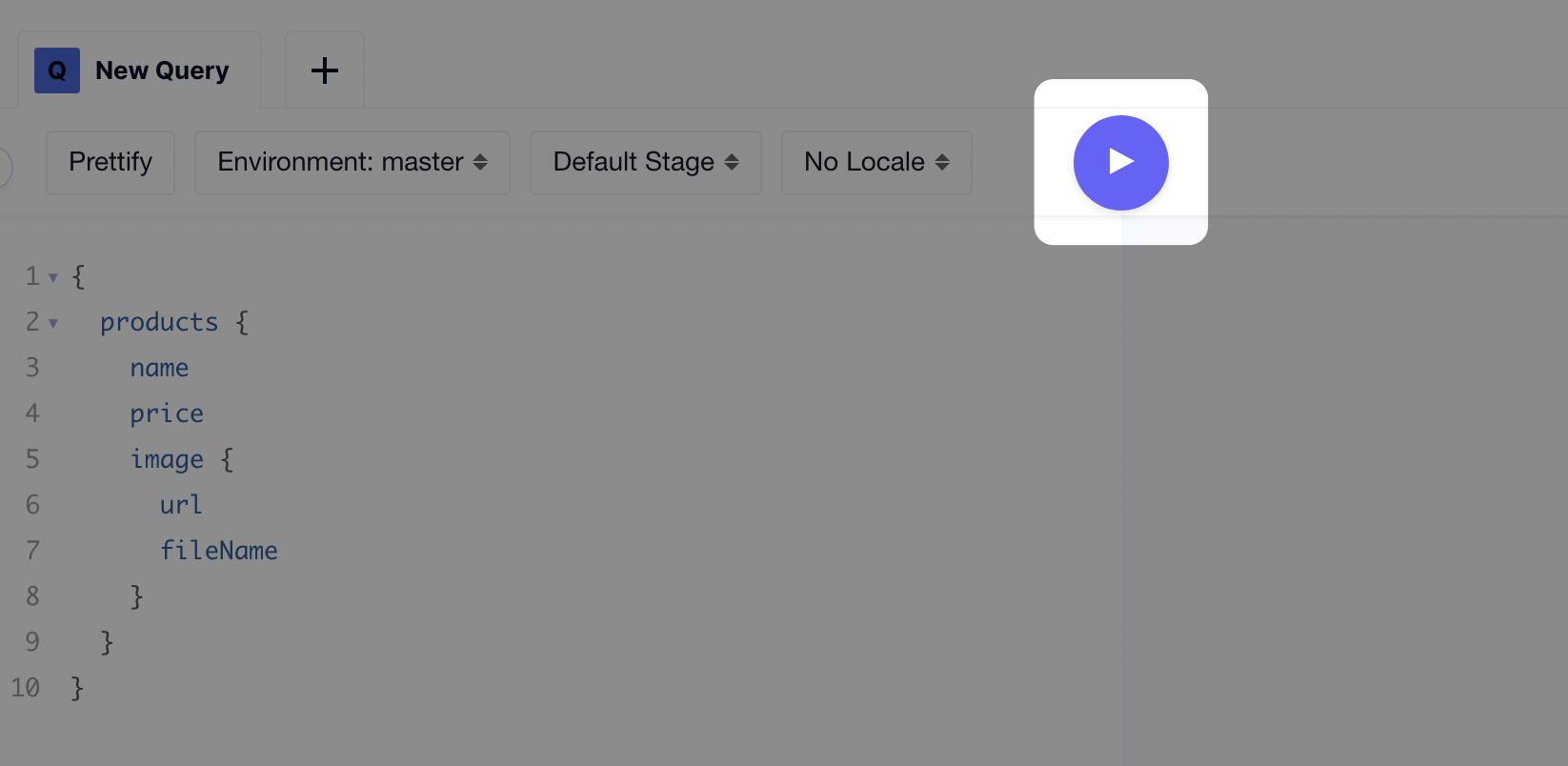This screenshot has height=766, width=1568.
Task: Add a new query tab with plus icon
Action: 325,71
